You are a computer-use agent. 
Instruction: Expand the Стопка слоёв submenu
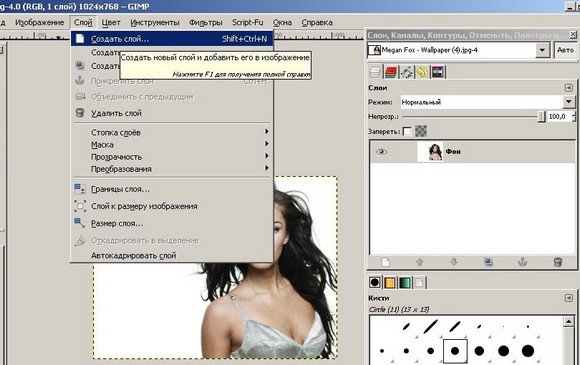(172, 132)
